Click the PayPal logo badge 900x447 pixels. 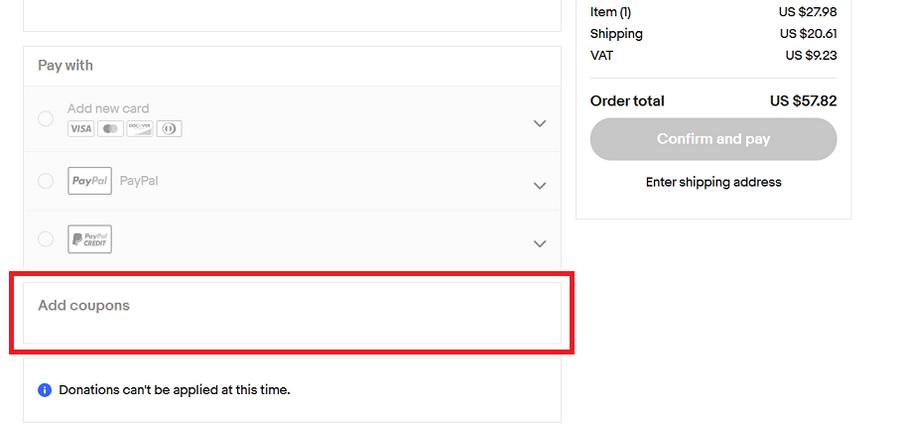coord(89,181)
